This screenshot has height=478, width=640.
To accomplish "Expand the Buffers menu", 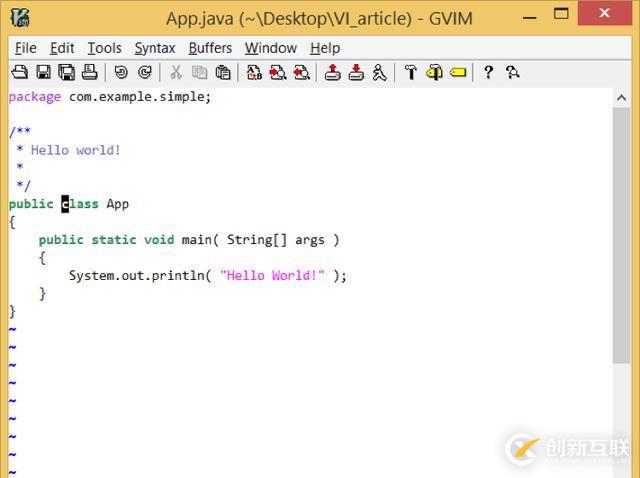I will [210, 48].
